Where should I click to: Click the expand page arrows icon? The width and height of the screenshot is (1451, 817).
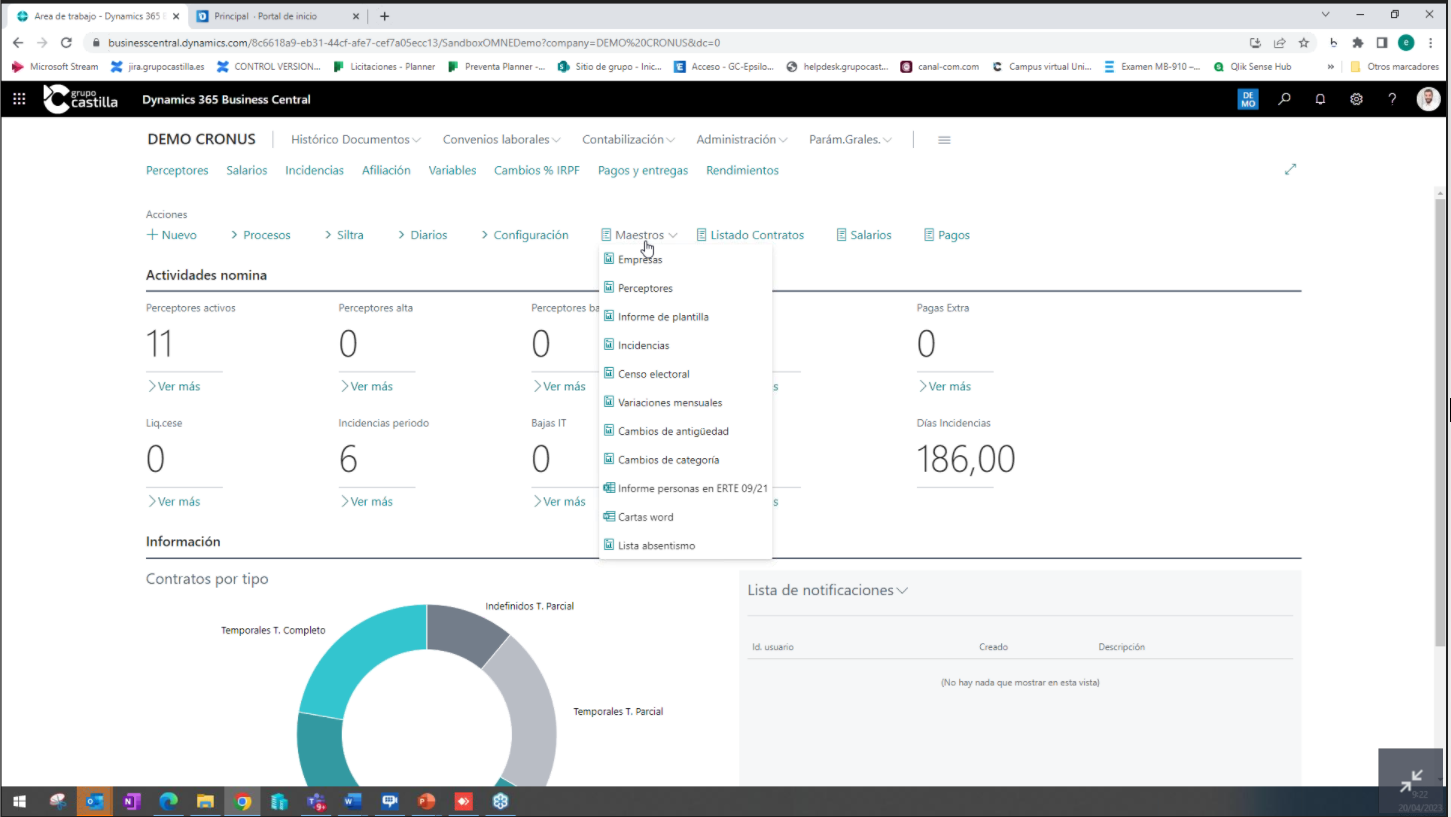coord(1290,170)
